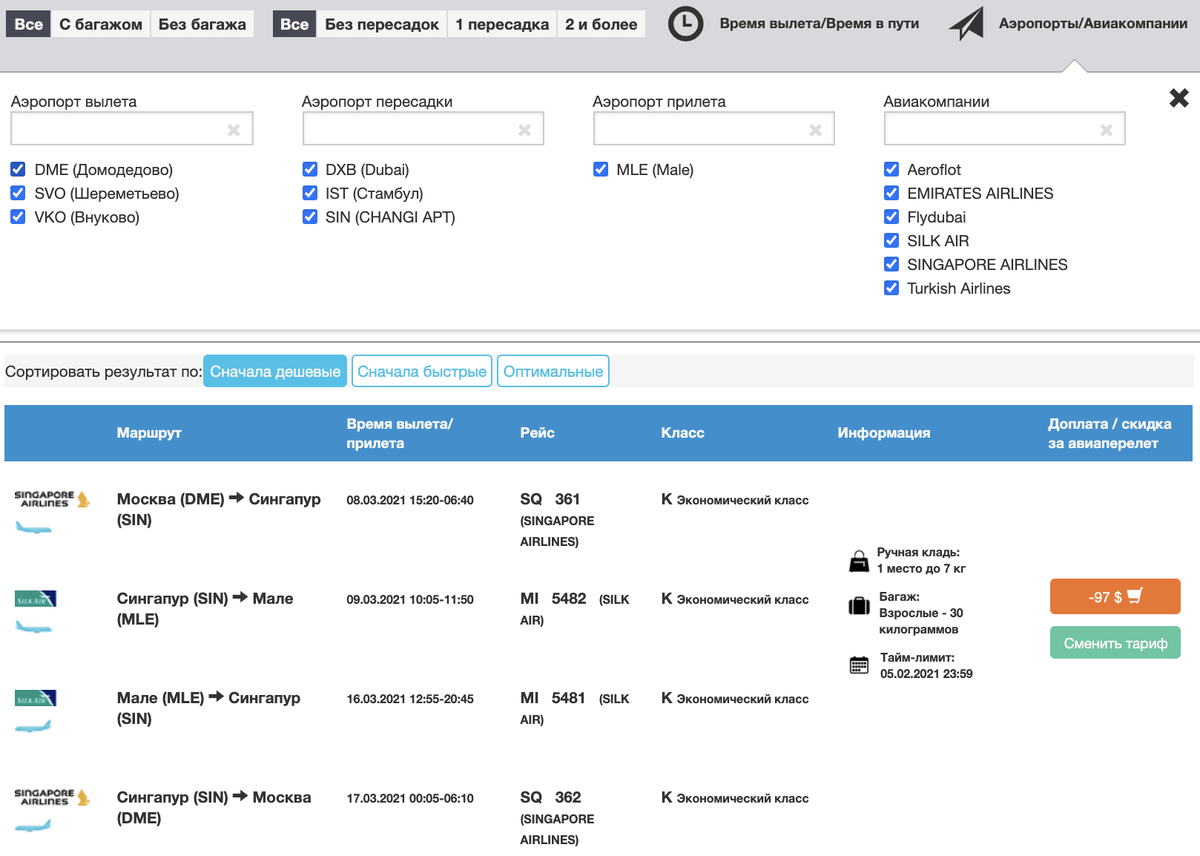Click the Silk Air logo on flight MI 5482
The image size is (1200, 856).
[x=36, y=599]
